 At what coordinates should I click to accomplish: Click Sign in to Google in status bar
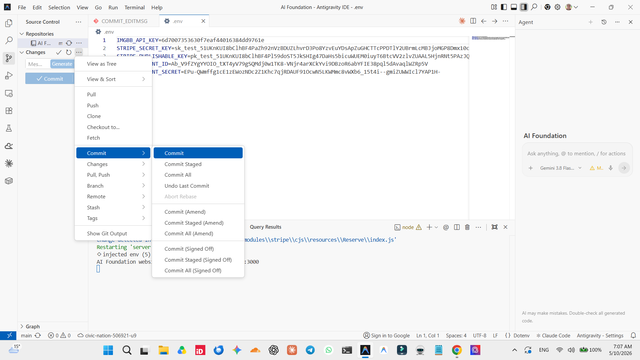(x=387, y=336)
